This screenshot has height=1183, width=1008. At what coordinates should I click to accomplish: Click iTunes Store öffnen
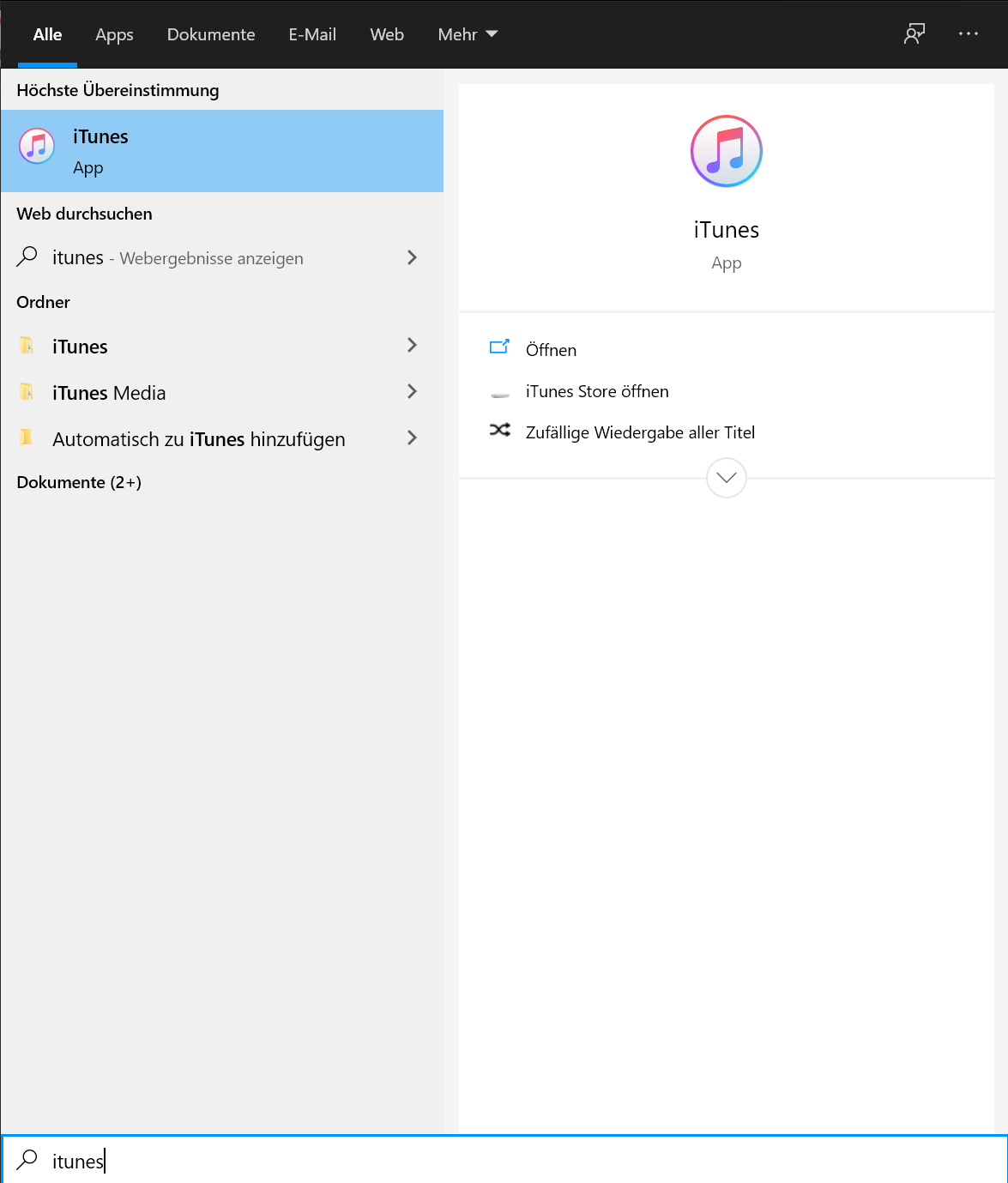tap(597, 391)
